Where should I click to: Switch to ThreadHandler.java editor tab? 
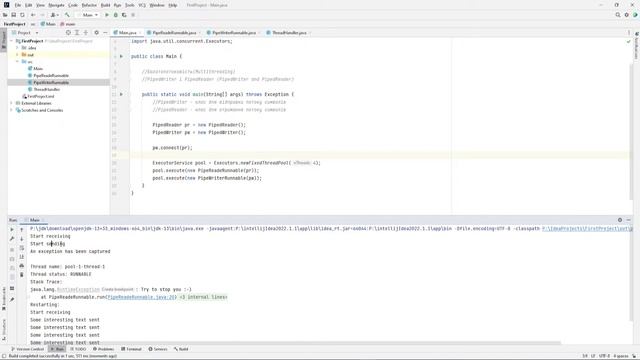289,33
